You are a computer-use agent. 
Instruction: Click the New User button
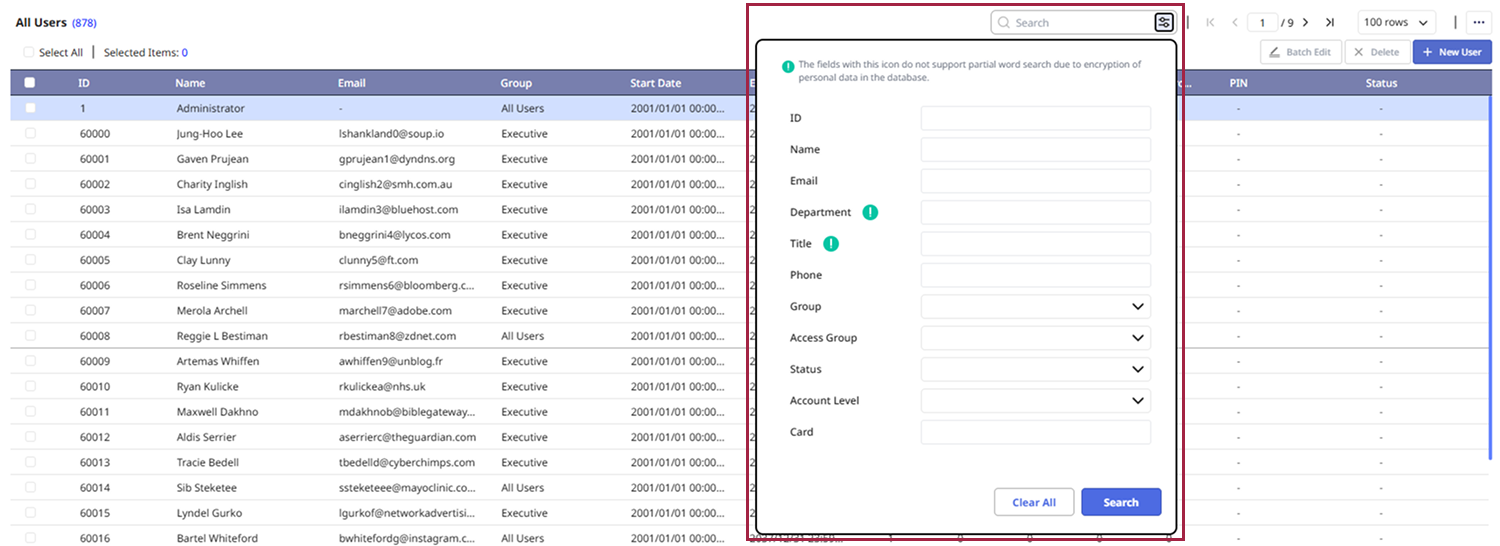point(1452,52)
